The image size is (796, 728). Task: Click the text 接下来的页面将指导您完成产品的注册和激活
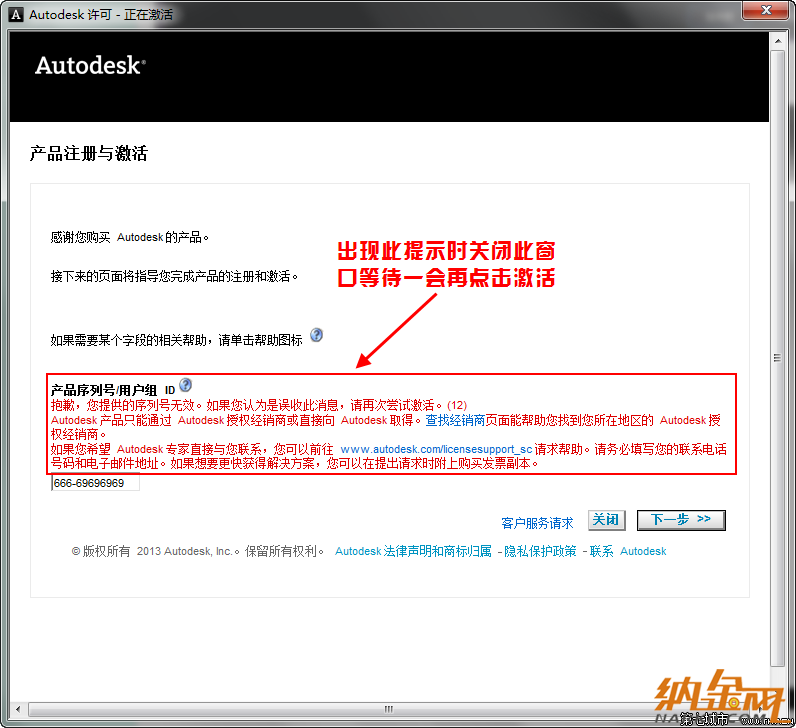point(174,276)
